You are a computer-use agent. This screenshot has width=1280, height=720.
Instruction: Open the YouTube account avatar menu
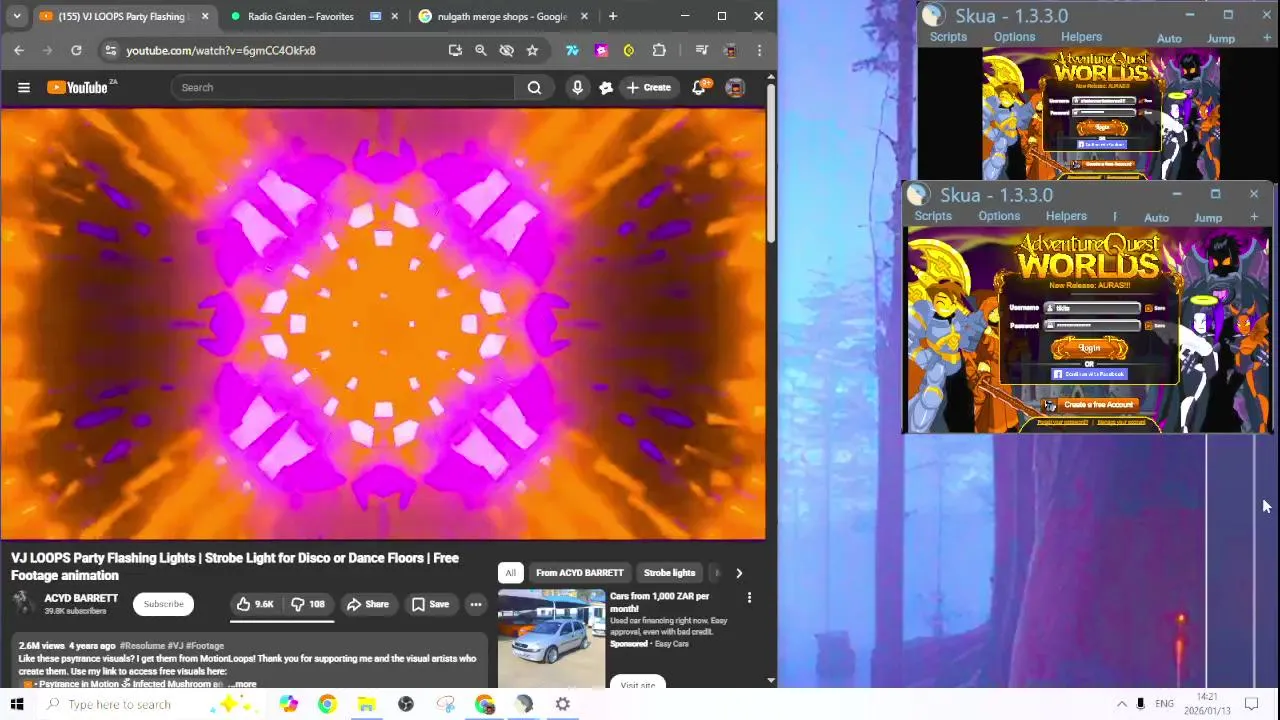click(735, 88)
